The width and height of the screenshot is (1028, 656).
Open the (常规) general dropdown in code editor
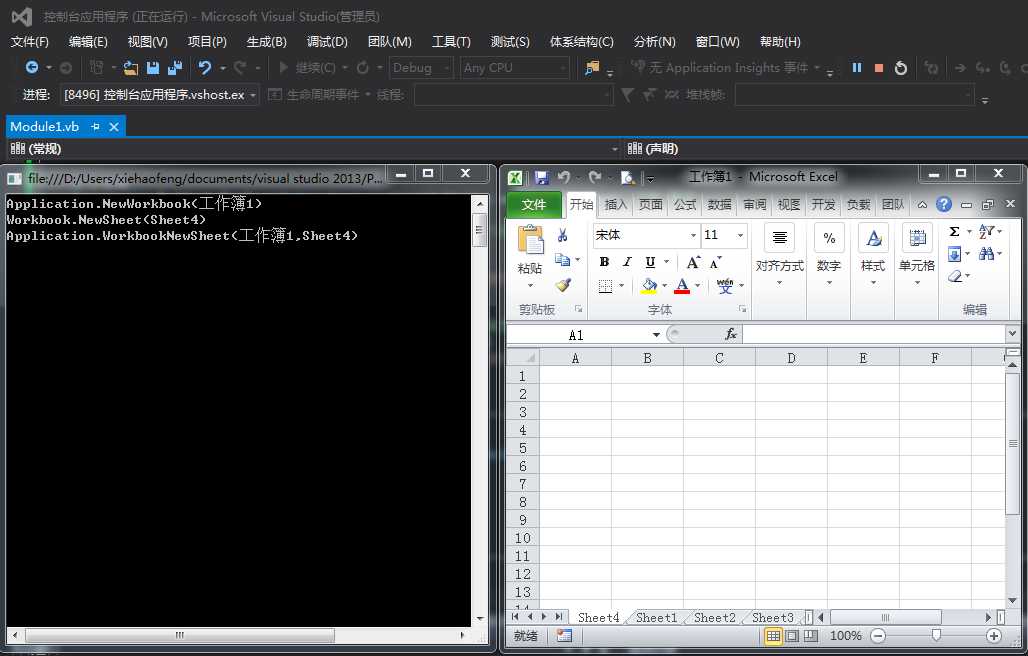click(614, 149)
